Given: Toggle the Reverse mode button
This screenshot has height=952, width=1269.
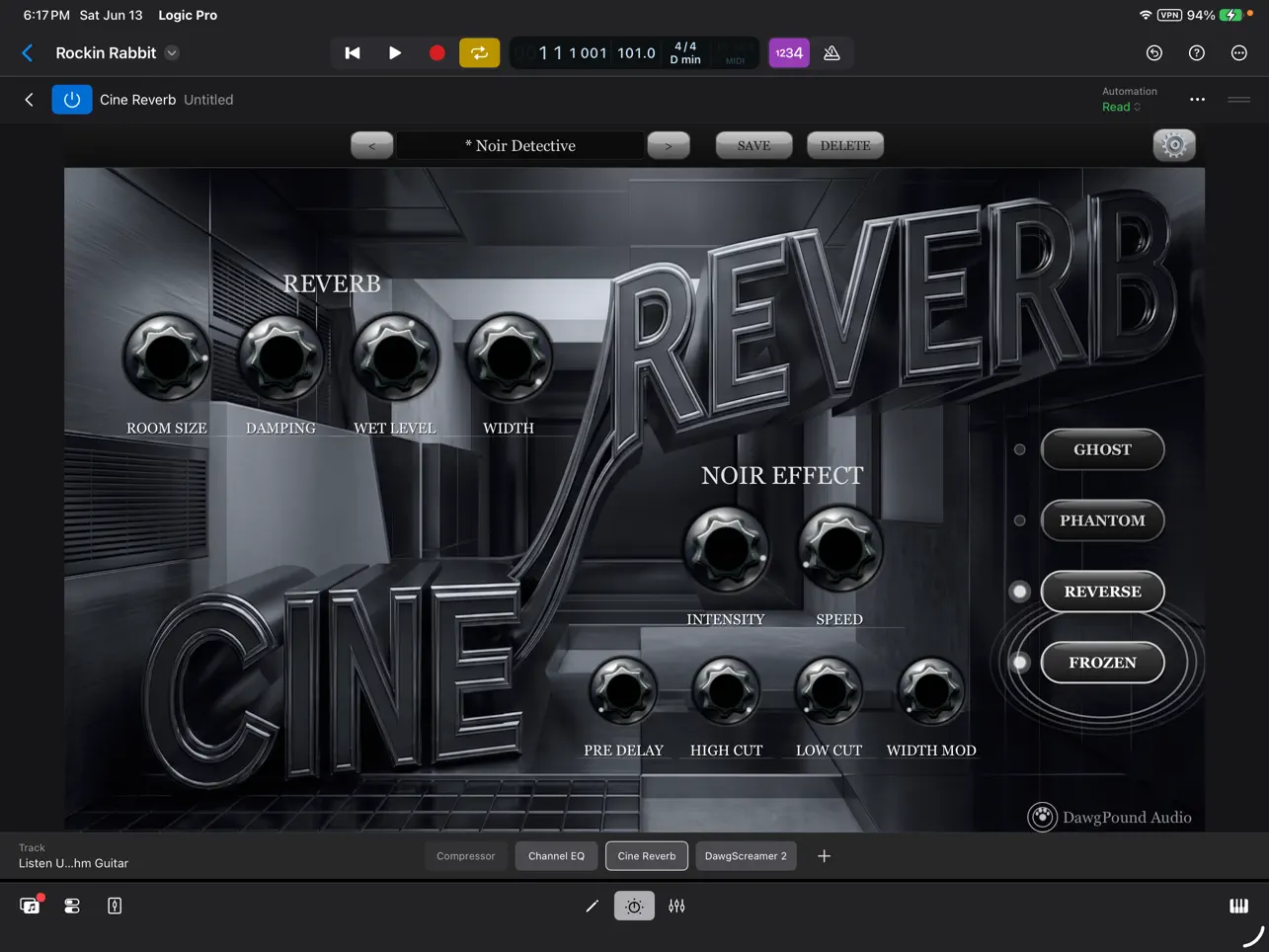Looking at the screenshot, I should 1102,592.
